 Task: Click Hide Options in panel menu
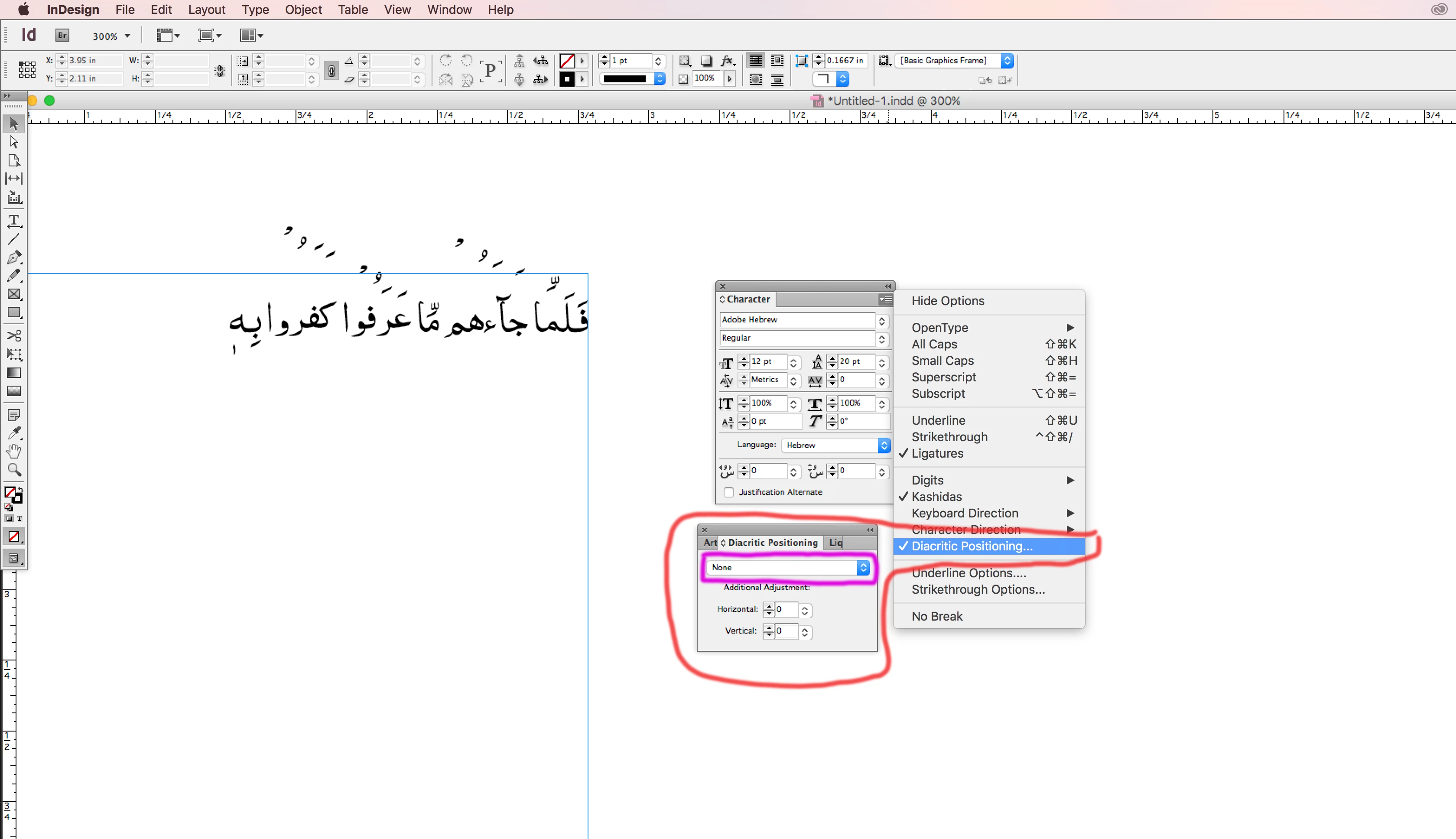click(948, 301)
